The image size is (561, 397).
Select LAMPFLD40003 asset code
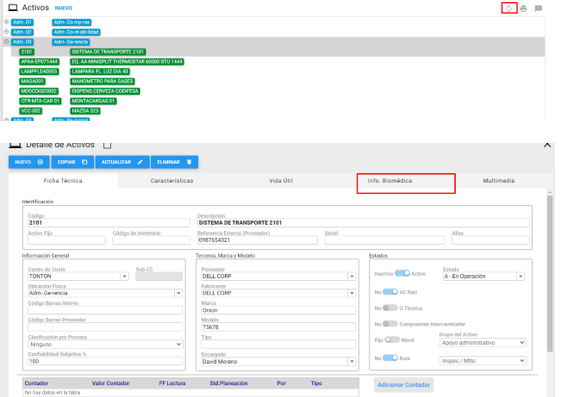[x=39, y=72]
